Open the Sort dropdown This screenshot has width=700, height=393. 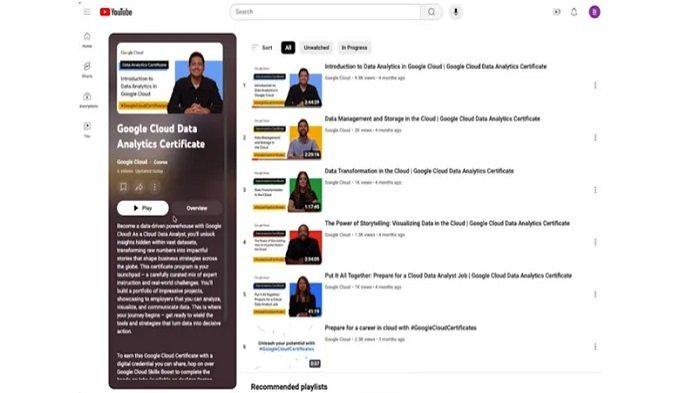(x=262, y=48)
